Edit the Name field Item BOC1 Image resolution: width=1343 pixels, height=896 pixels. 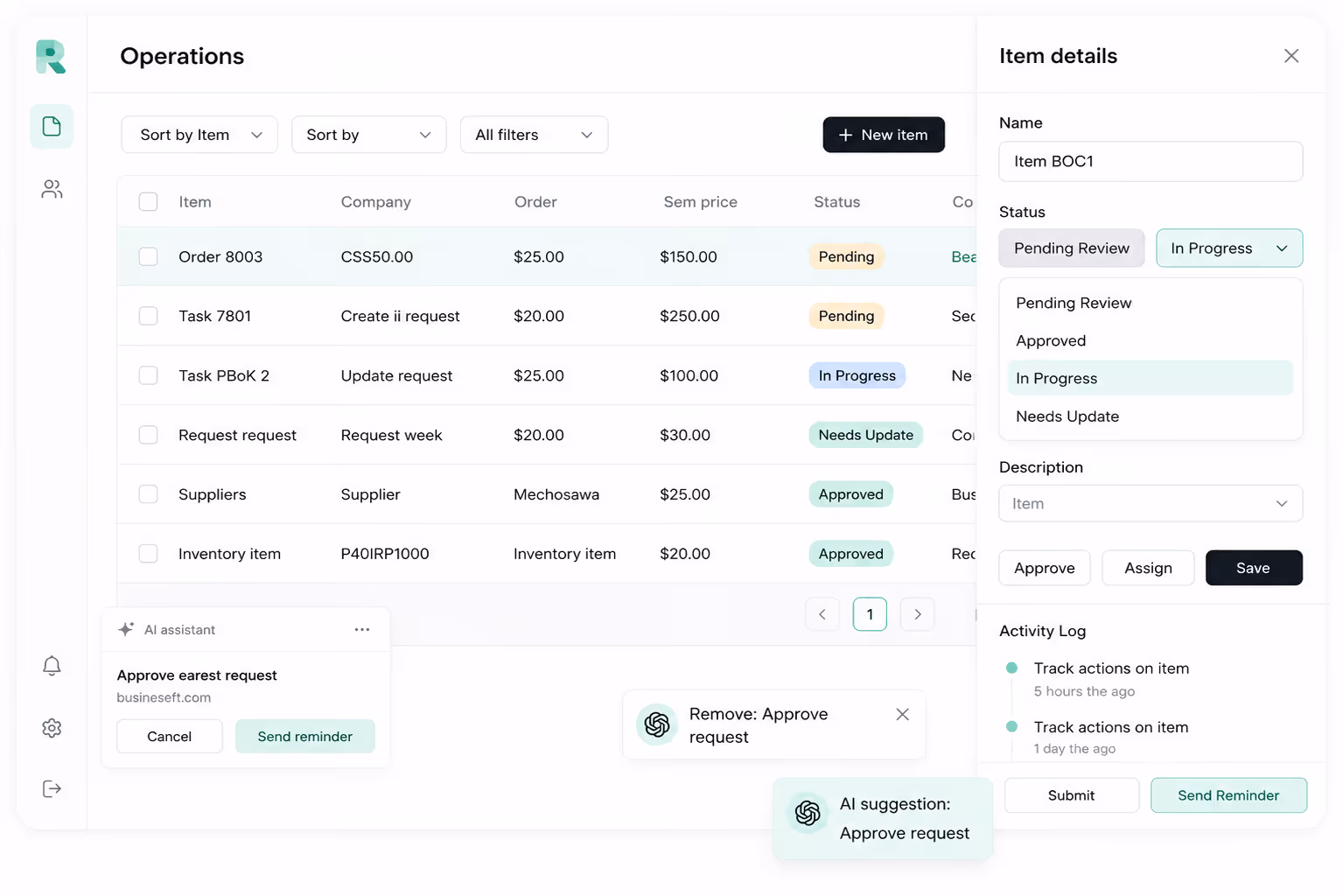point(1151,162)
